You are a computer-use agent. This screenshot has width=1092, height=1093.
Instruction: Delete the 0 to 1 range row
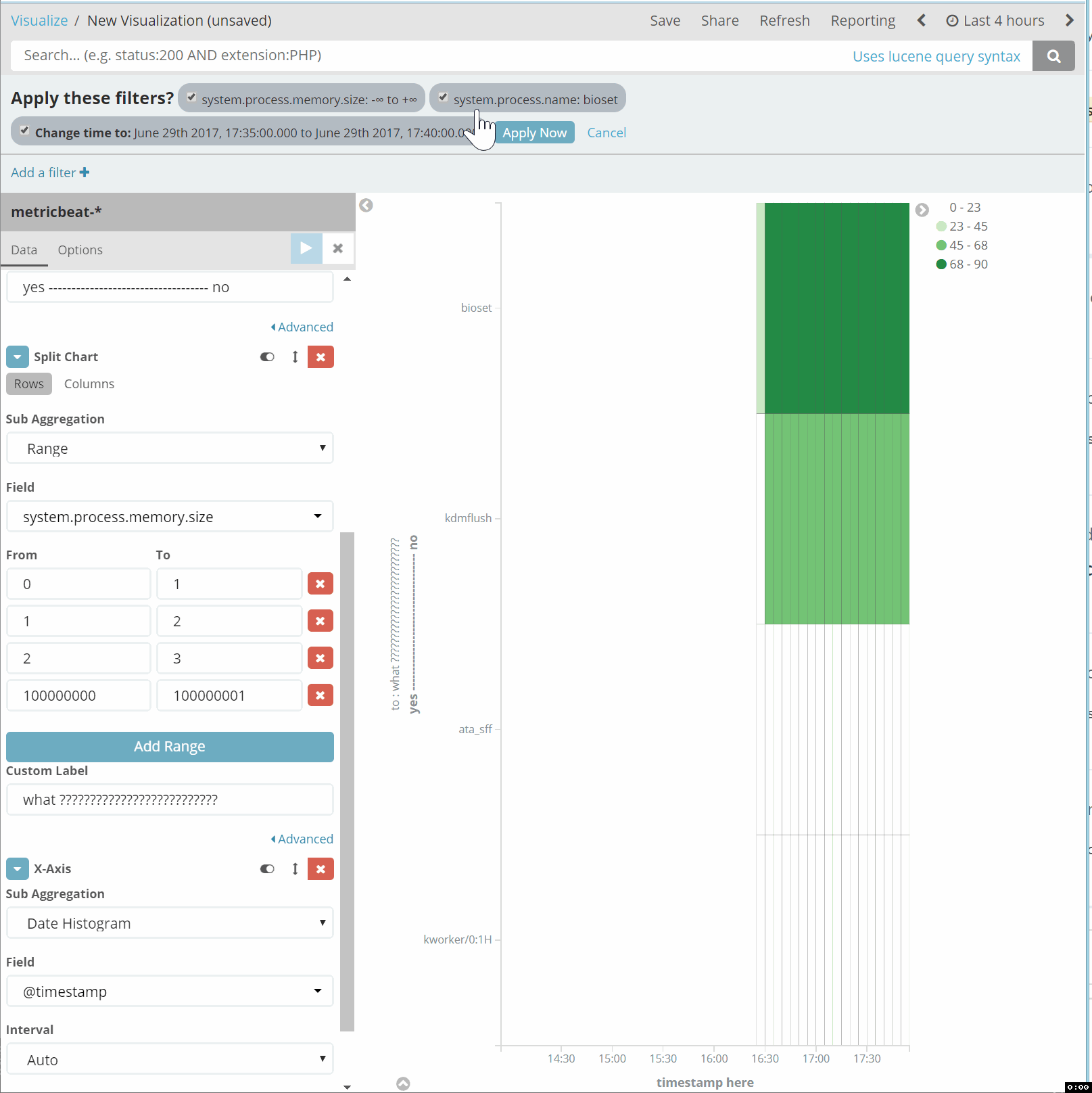coord(320,583)
